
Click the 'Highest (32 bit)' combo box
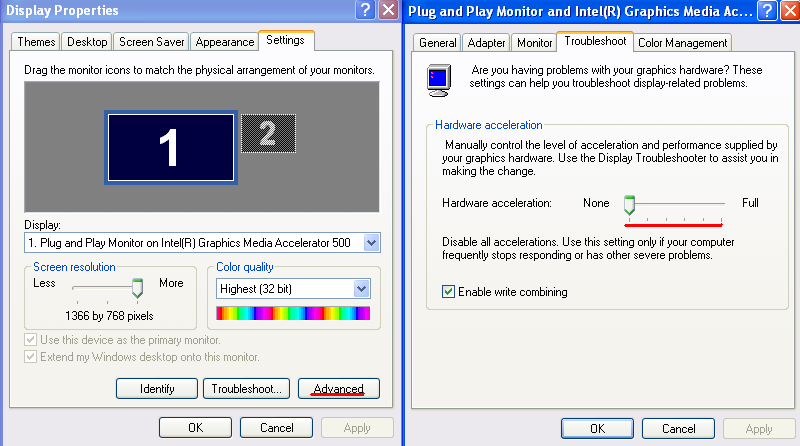point(293,289)
